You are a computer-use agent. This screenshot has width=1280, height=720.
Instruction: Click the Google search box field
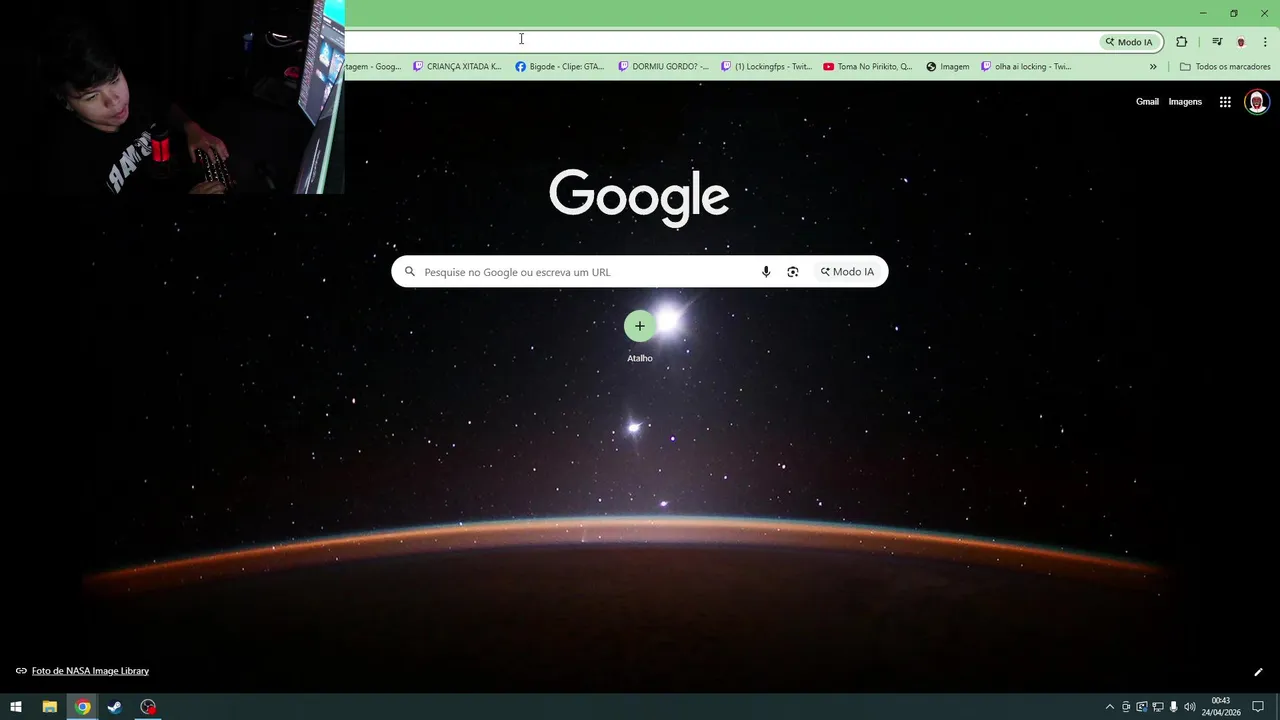(x=639, y=272)
